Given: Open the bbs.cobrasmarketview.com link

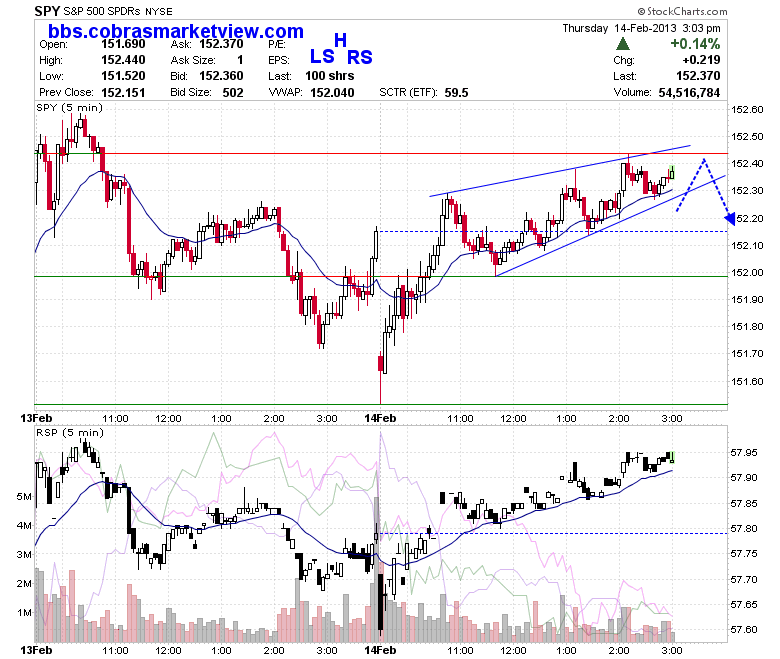Looking at the screenshot, I should click(176, 31).
